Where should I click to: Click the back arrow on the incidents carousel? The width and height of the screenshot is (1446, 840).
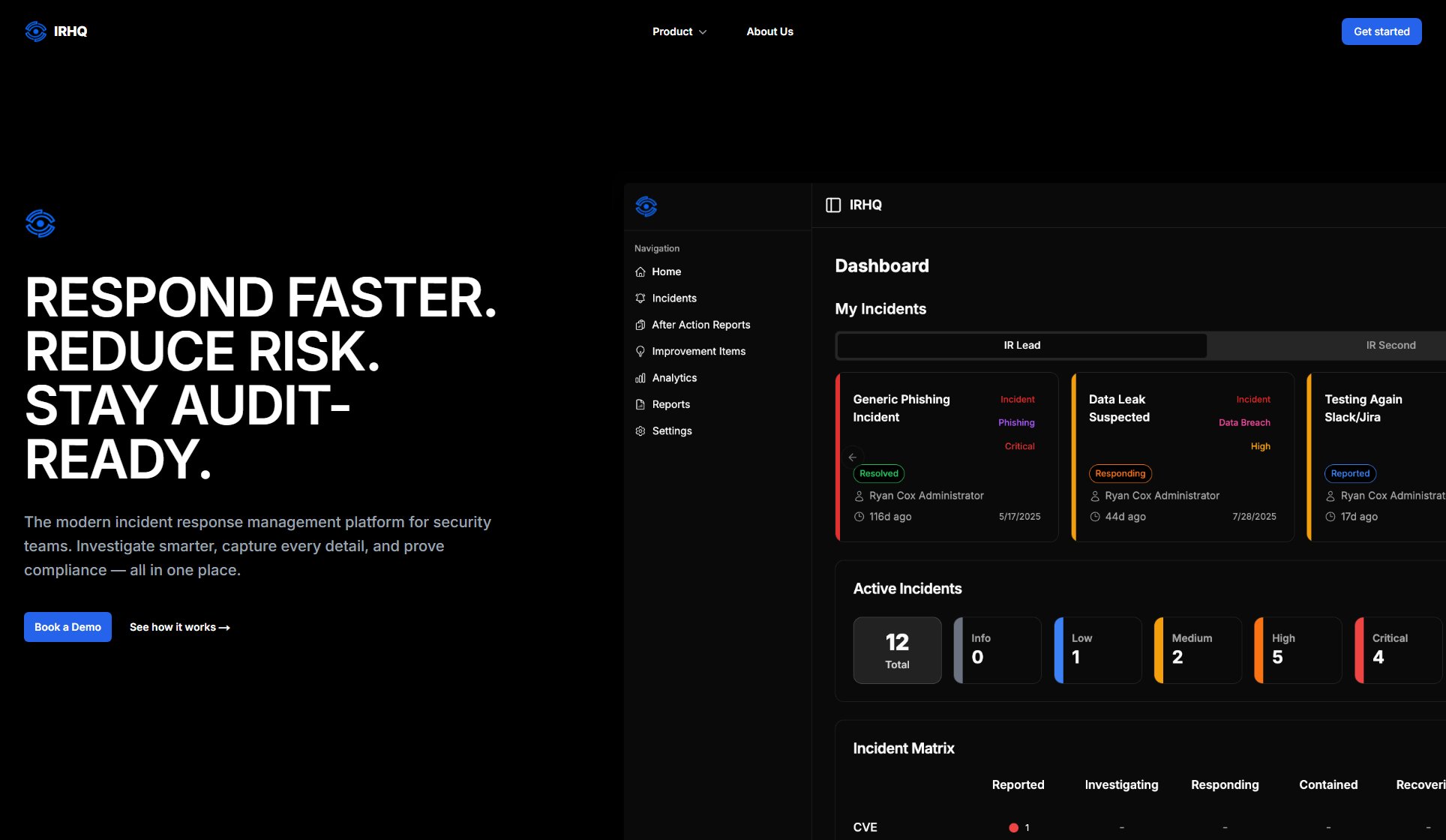point(852,457)
